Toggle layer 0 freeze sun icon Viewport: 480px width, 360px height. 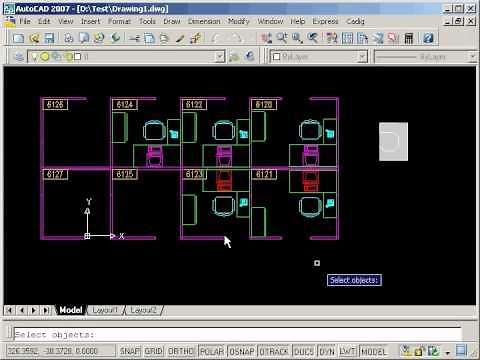(x=44, y=57)
